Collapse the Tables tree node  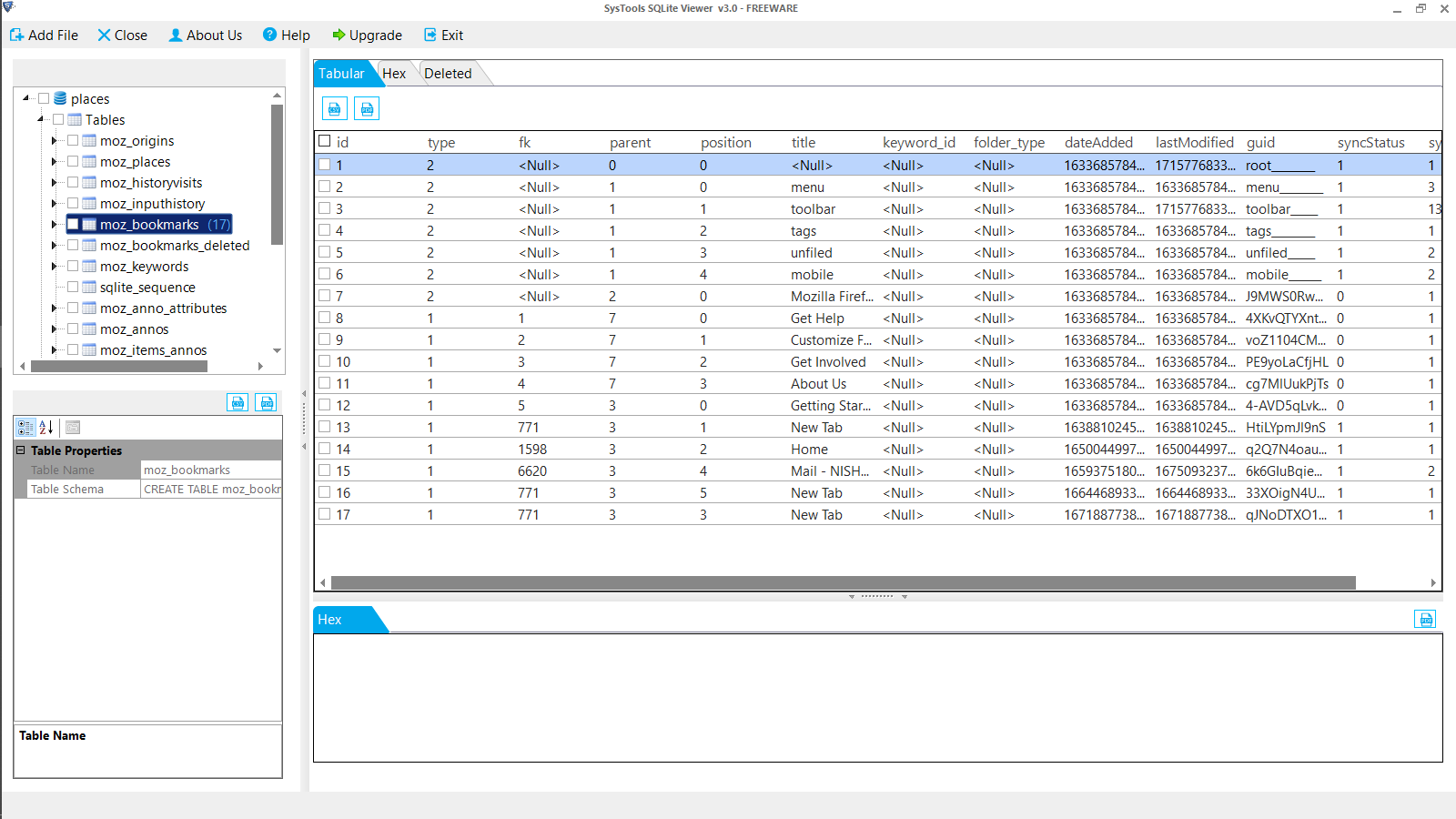[41, 119]
